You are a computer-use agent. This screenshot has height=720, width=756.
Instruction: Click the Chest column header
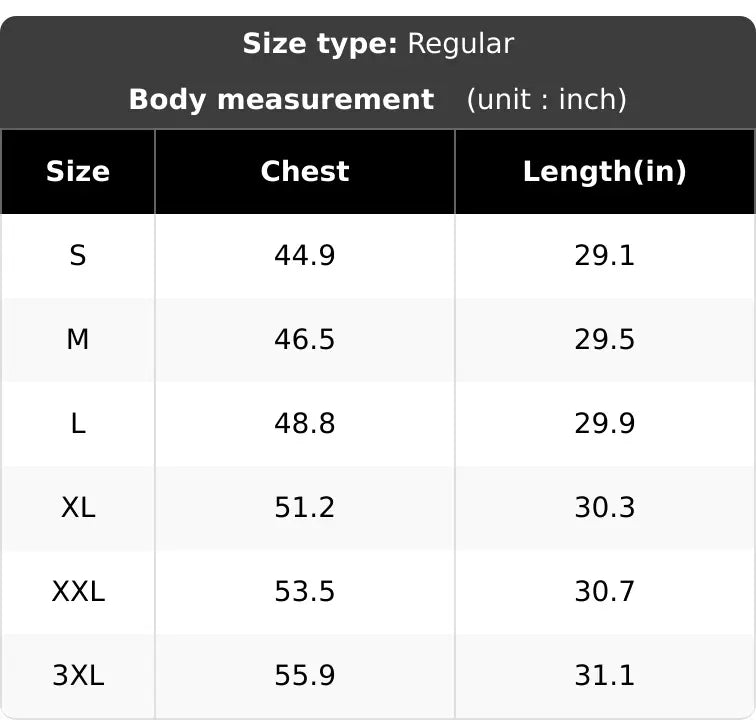[305, 172]
